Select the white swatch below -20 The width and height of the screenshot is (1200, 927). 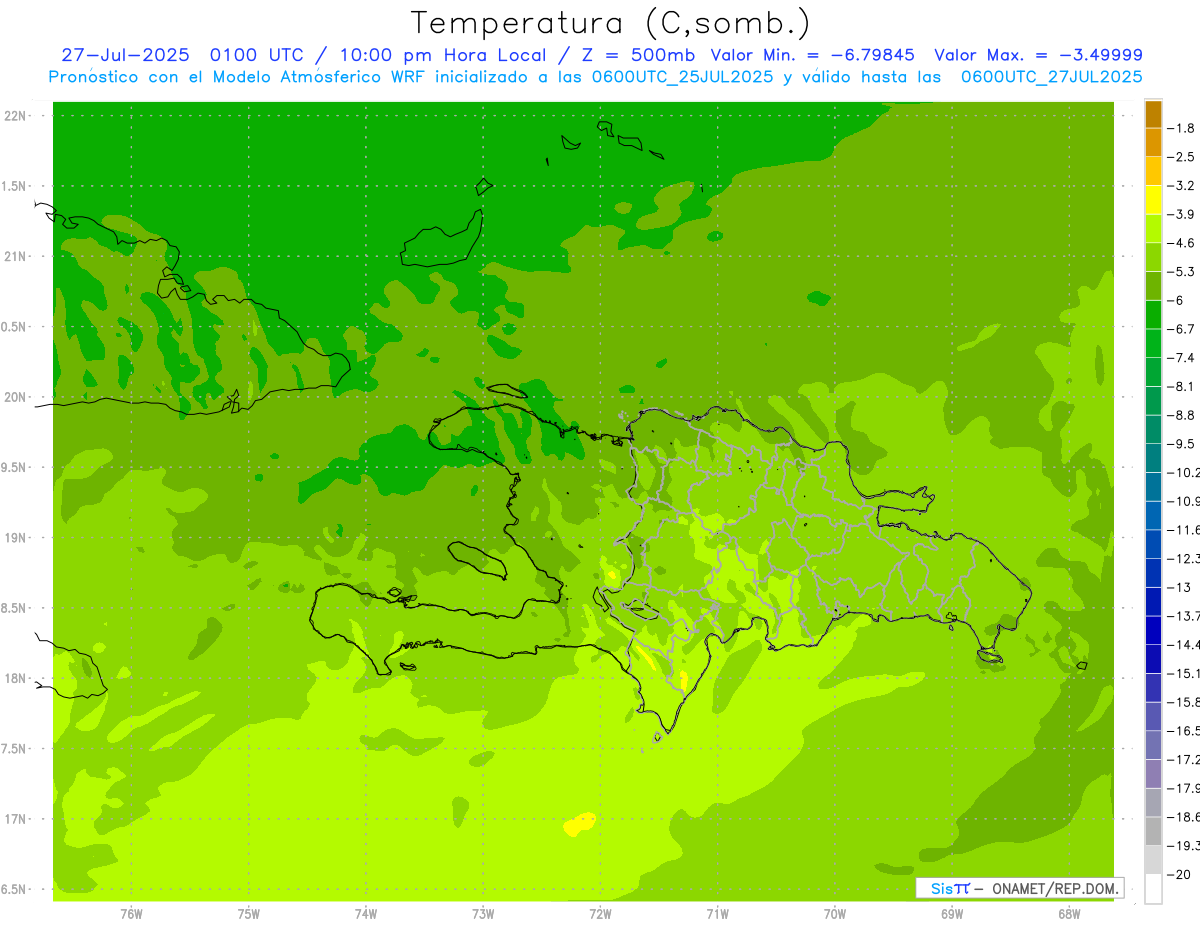[x=1153, y=889]
